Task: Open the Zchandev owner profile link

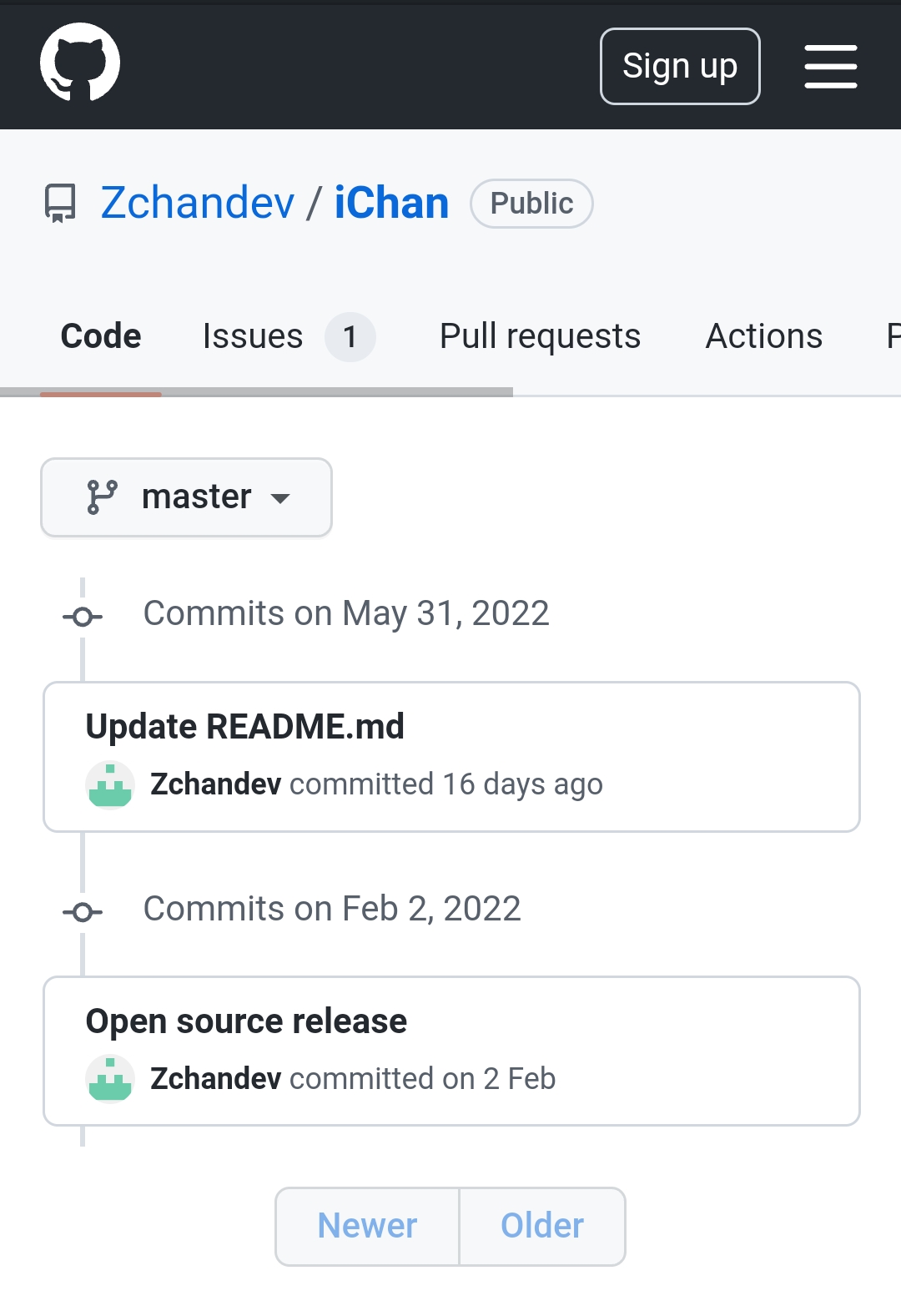Action: (x=198, y=203)
